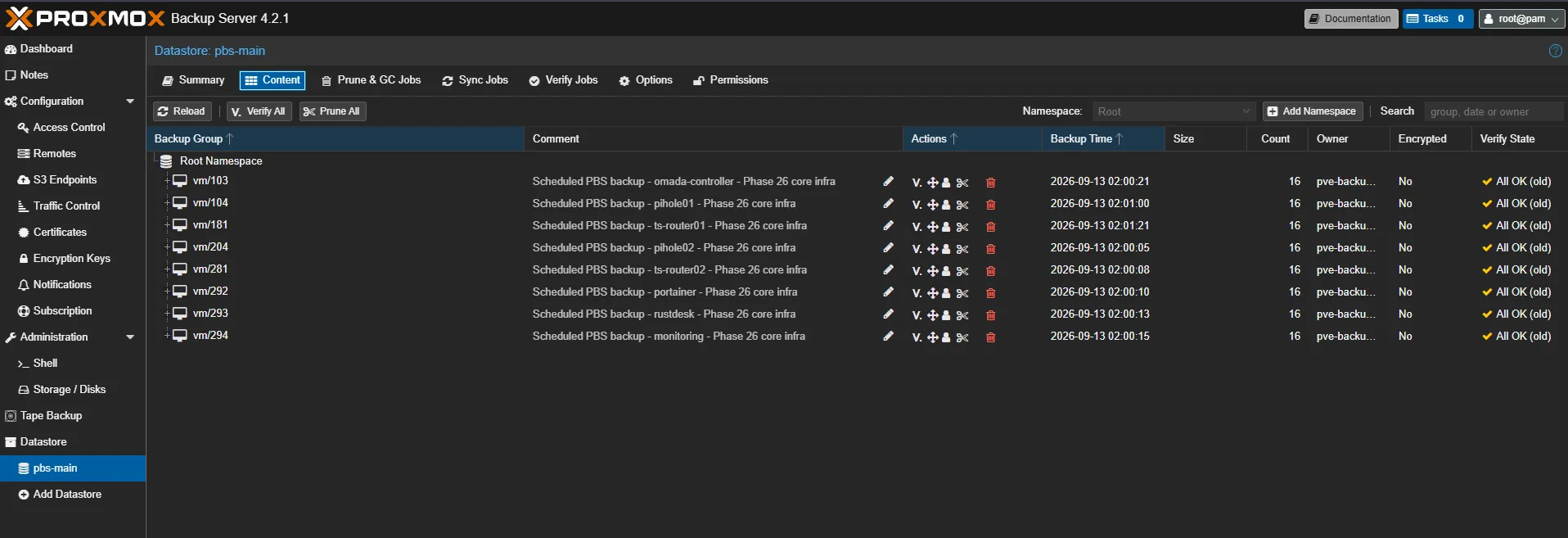
Task: Prune scissors for vm/294
Action: tap(962, 337)
